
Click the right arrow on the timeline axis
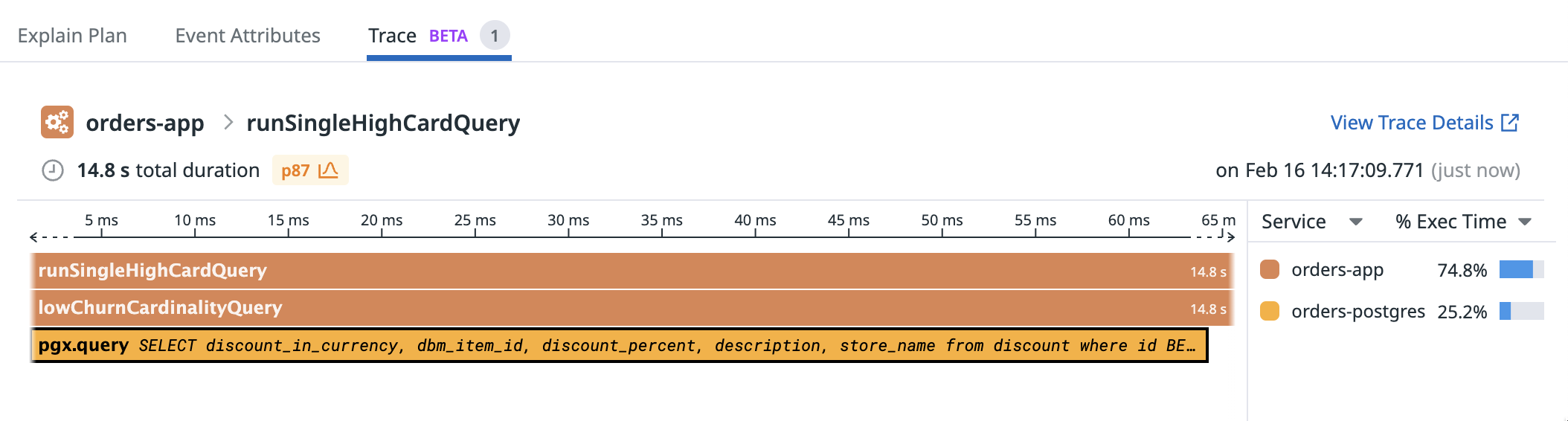1230,237
